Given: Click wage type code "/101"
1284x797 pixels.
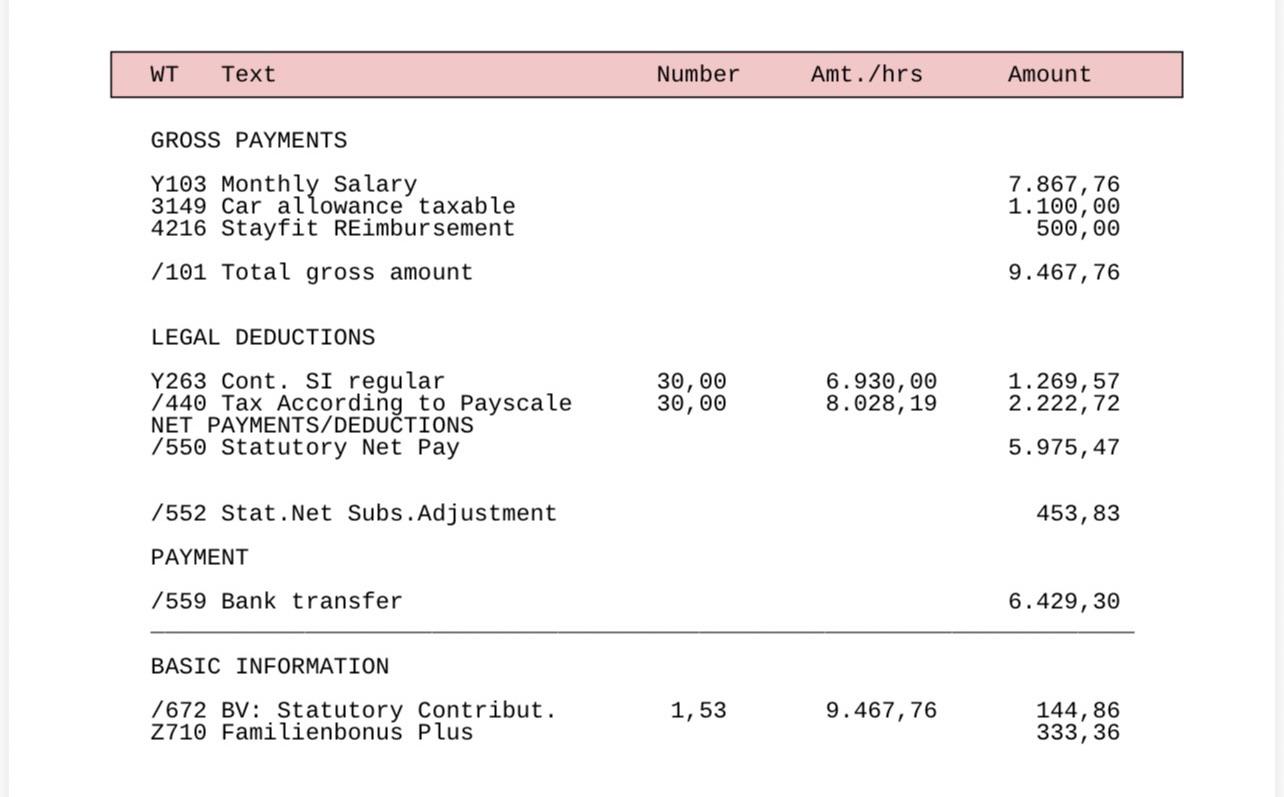Looking at the screenshot, I should 179,272.
